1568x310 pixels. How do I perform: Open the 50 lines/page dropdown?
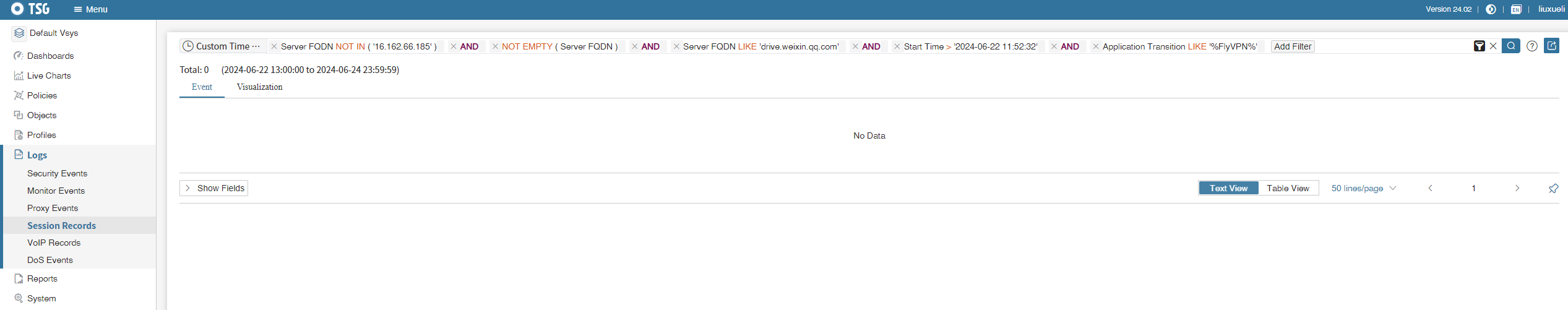tap(1363, 188)
